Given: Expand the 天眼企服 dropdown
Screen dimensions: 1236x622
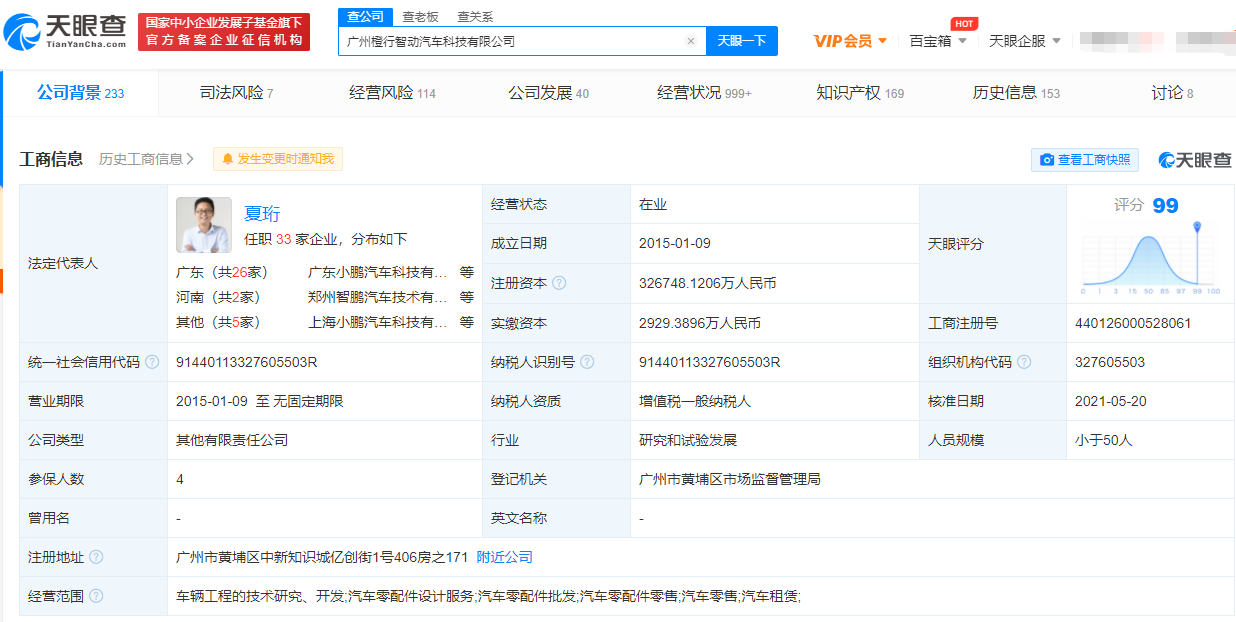Looking at the screenshot, I should (1024, 41).
